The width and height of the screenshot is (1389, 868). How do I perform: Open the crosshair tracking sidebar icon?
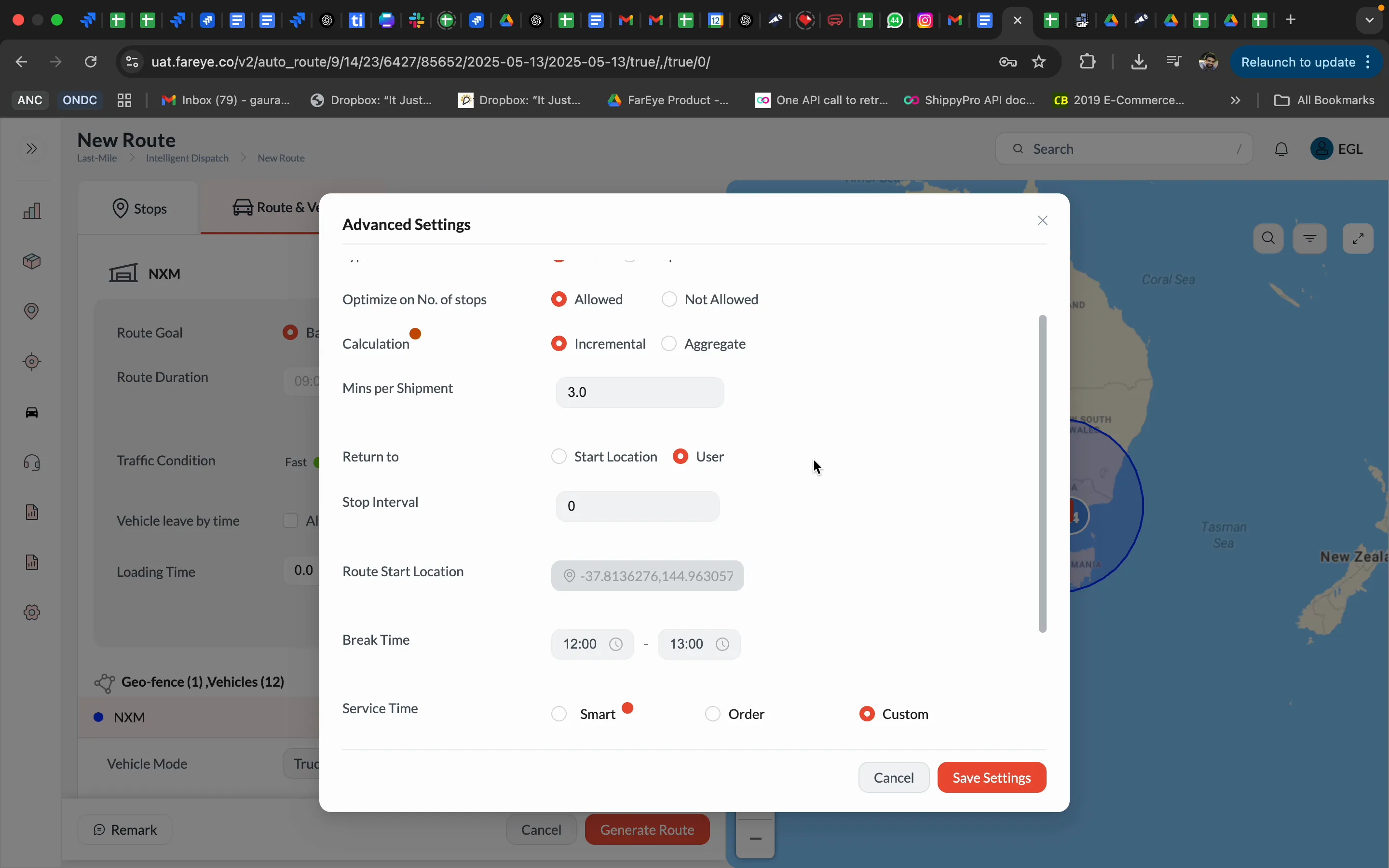[x=32, y=362]
